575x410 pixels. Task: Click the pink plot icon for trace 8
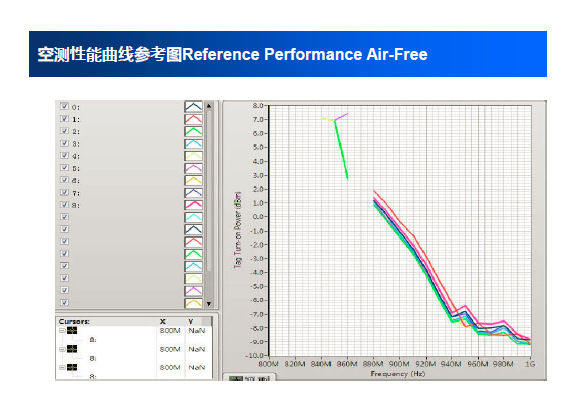tap(193, 205)
